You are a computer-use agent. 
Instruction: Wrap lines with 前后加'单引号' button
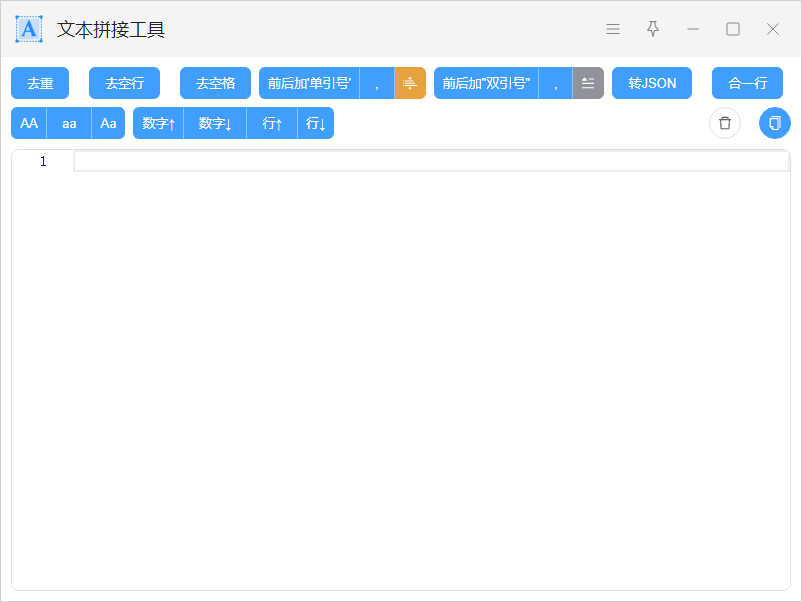point(309,83)
